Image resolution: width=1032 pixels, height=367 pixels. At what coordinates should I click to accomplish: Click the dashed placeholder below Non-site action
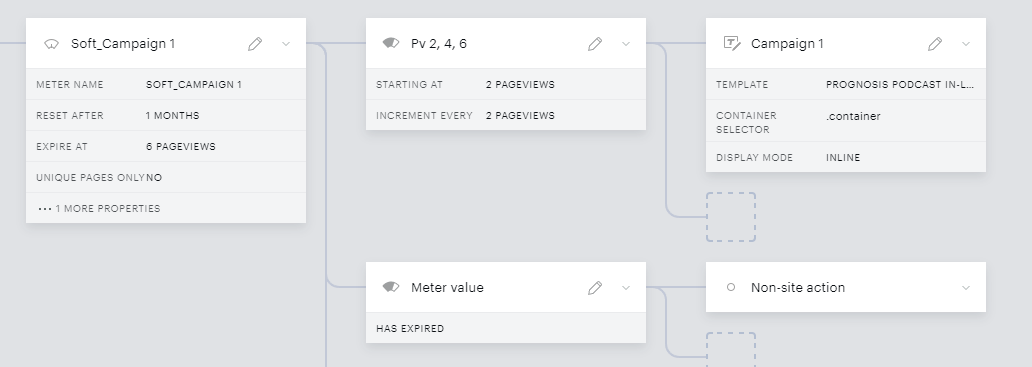coord(731,349)
